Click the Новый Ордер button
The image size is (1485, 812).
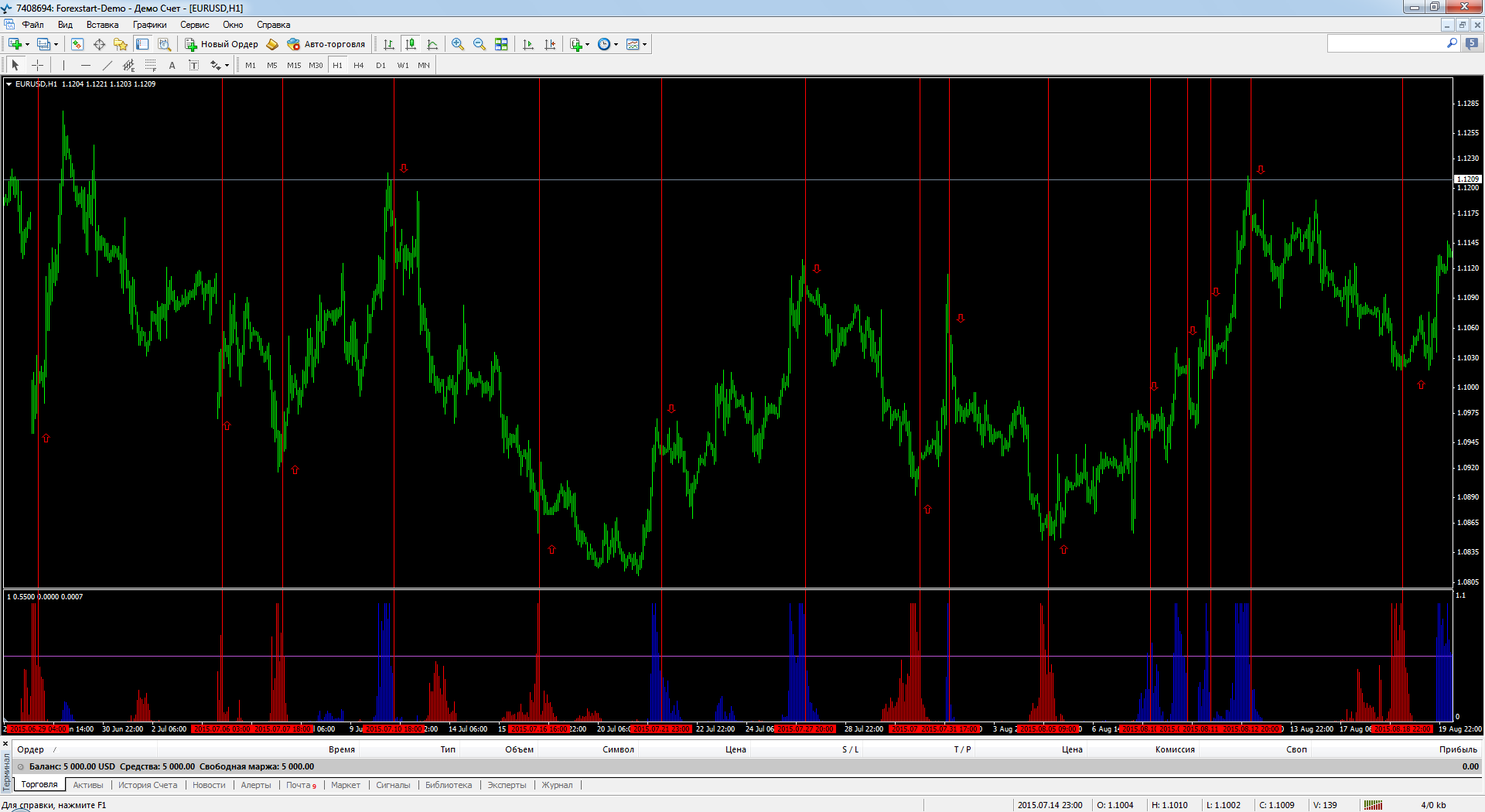pos(221,44)
